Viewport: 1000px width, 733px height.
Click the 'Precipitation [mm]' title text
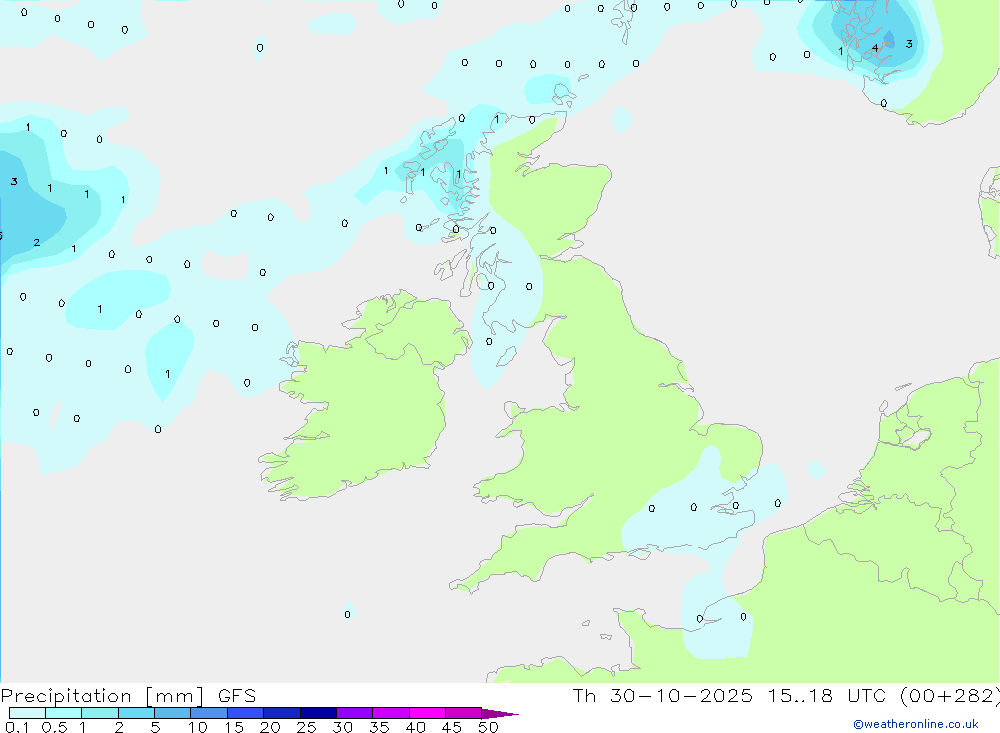pos(103,695)
